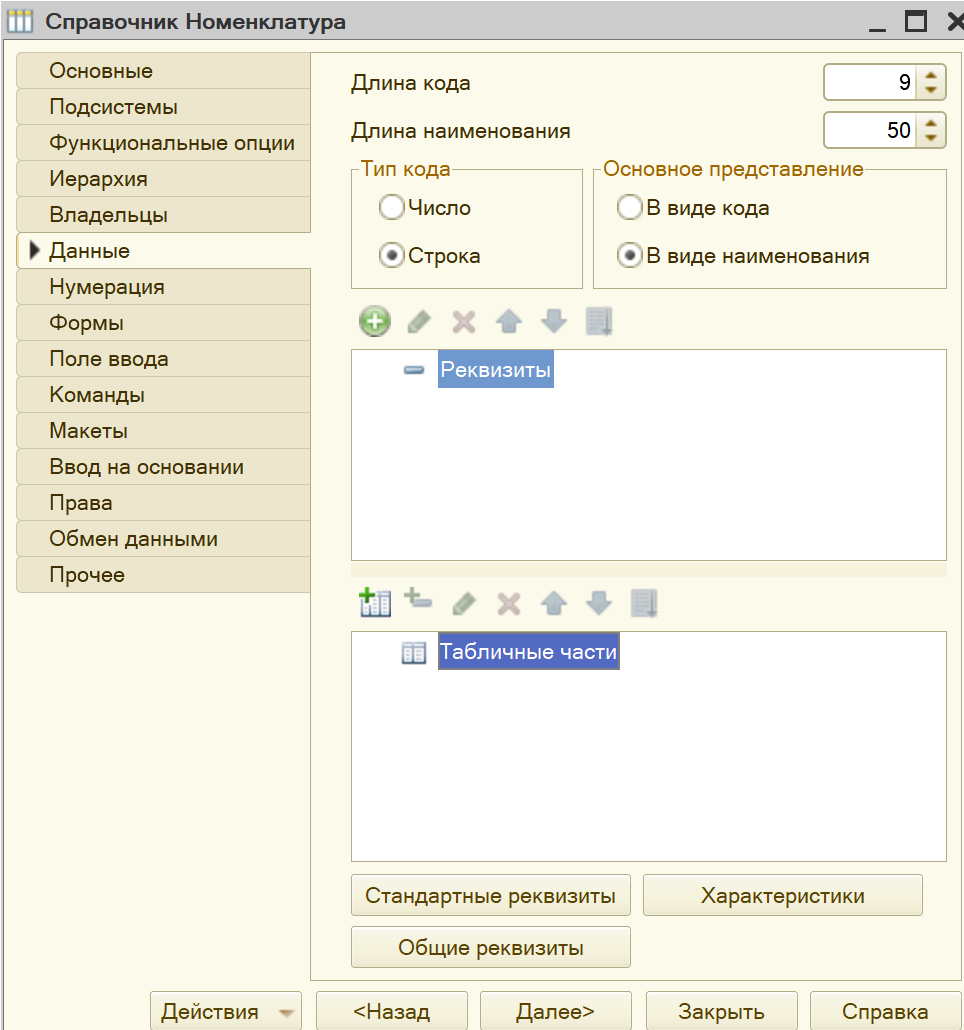Screen dimensions: 964x1030
Task: Decrease the Длина кода value with down arrow
Action: [931, 90]
